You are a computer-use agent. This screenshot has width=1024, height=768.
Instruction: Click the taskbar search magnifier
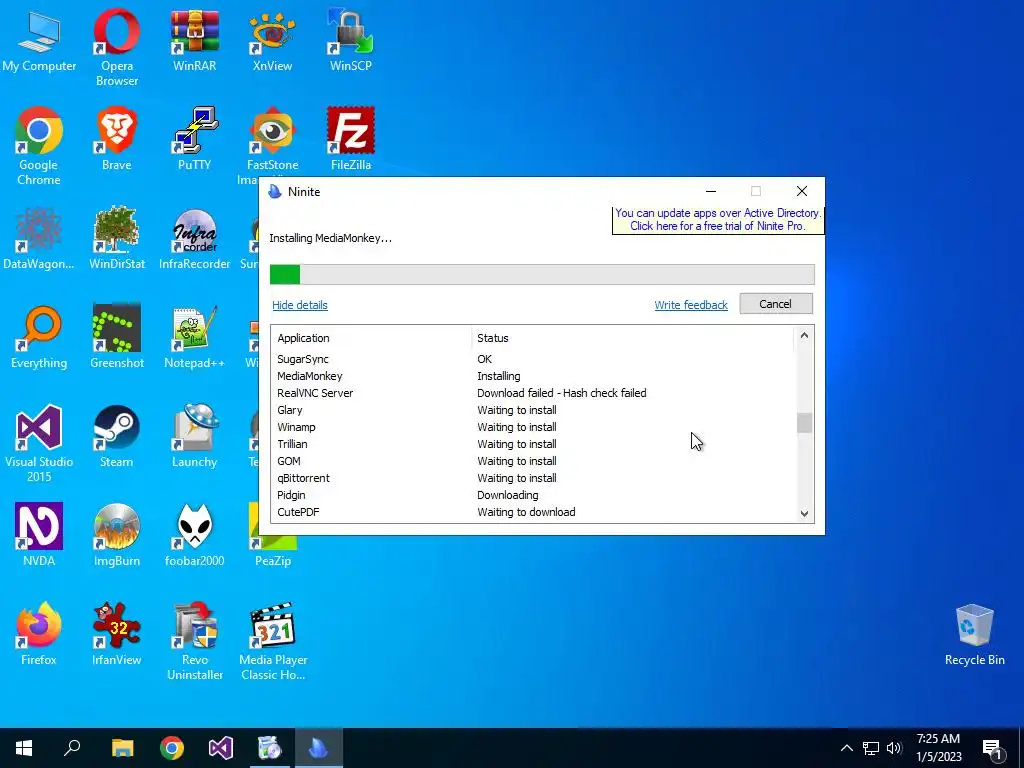pos(72,748)
